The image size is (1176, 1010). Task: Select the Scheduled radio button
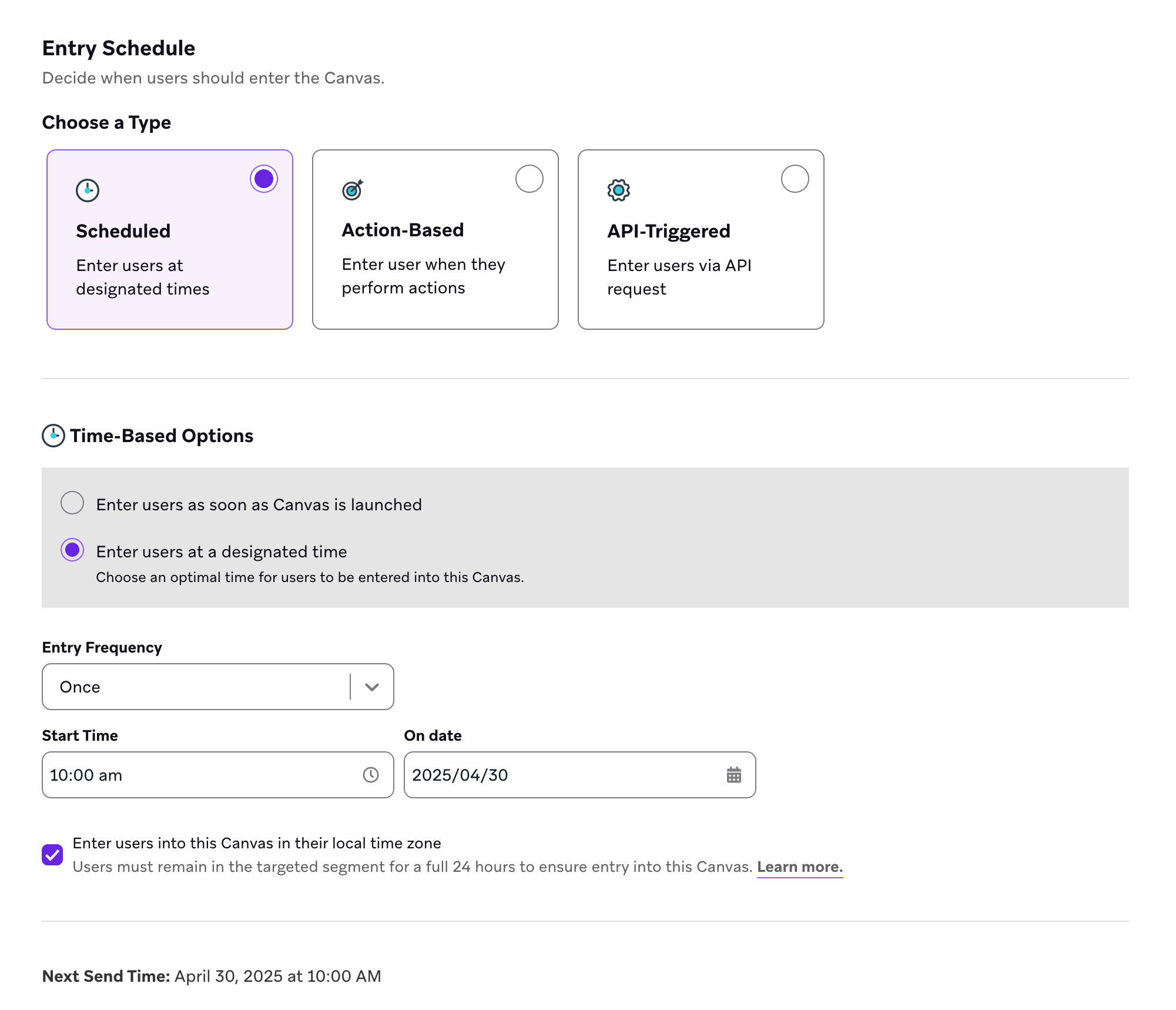[x=263, y=179]
